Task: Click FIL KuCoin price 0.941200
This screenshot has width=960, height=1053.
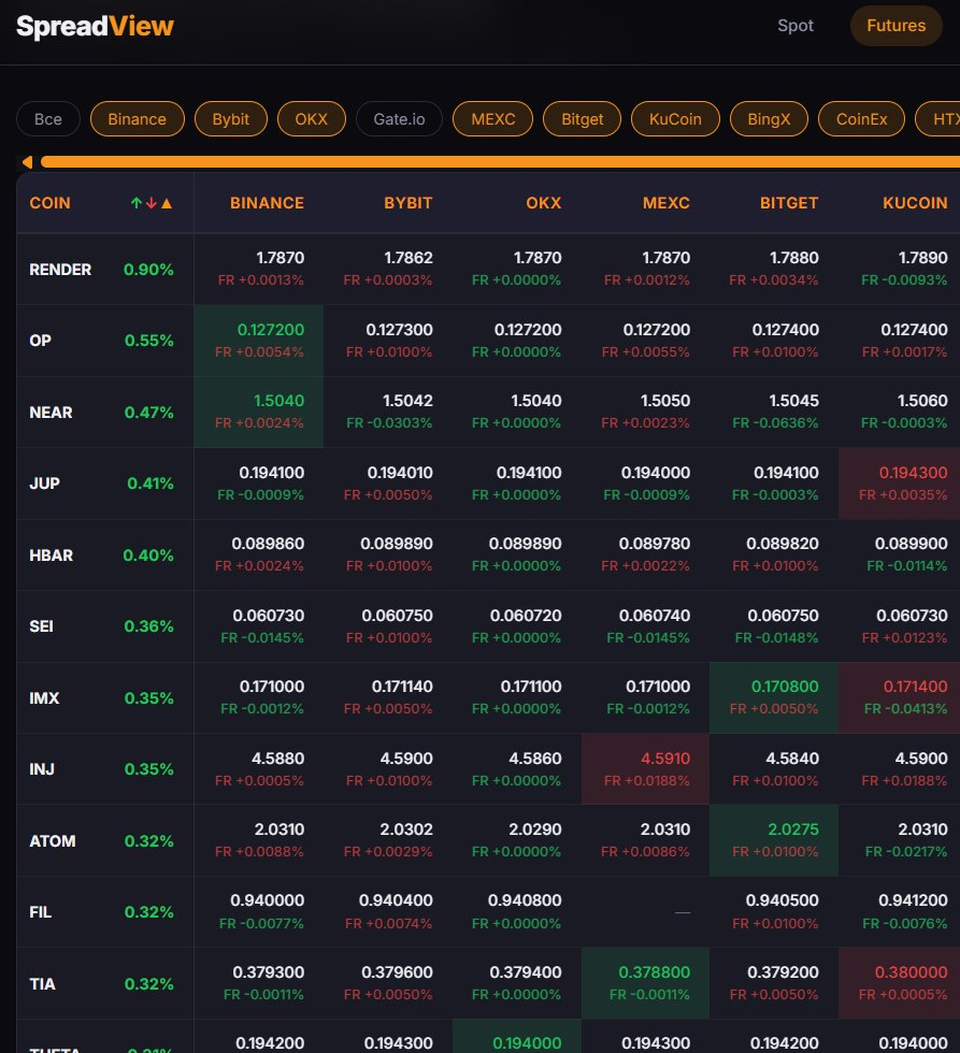Action: click(x=913, y=901)
